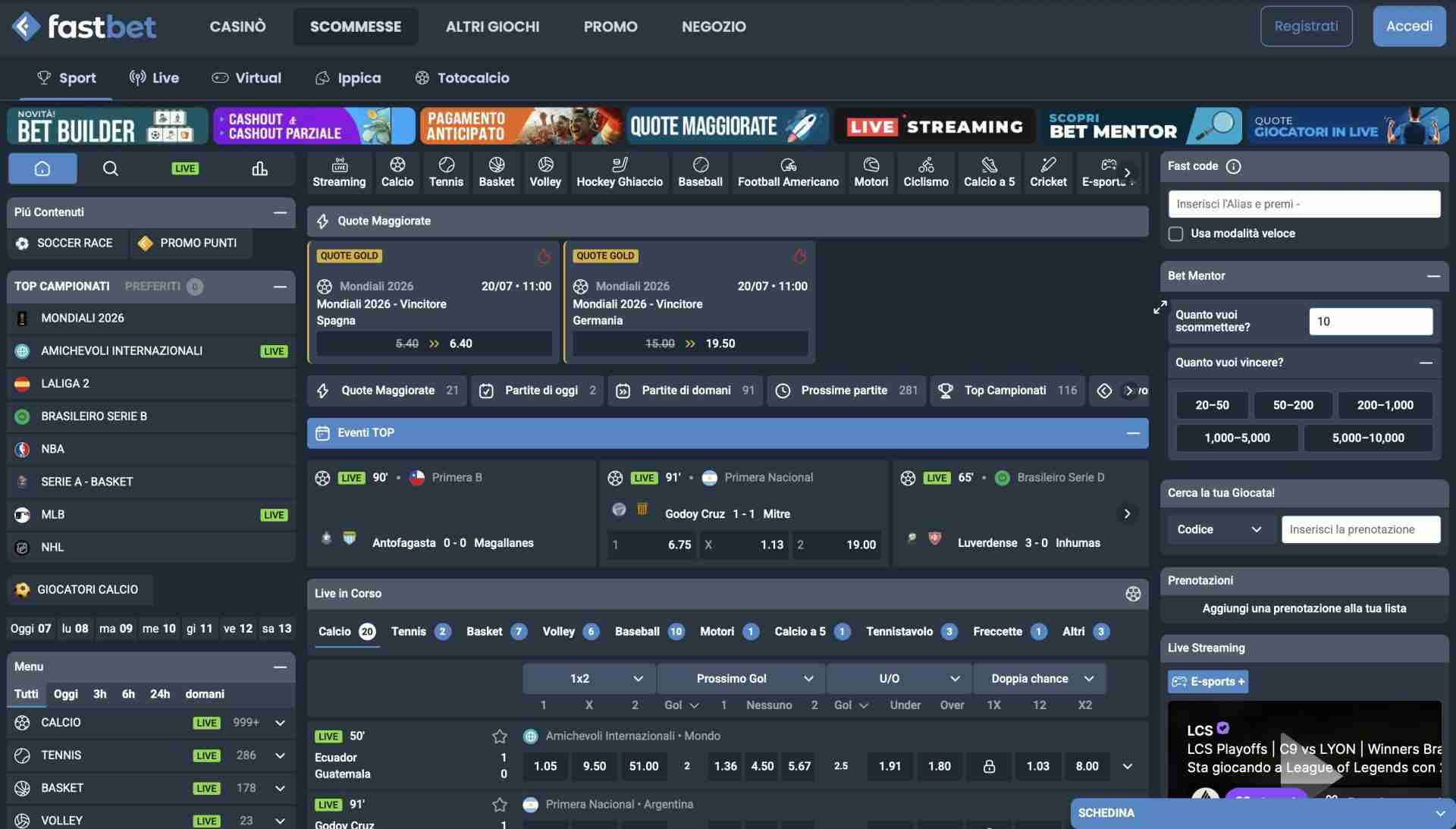Viewport: 1456px width, 829px height.
Task: Select the 24h time filter
Action: tap(160, 694)
